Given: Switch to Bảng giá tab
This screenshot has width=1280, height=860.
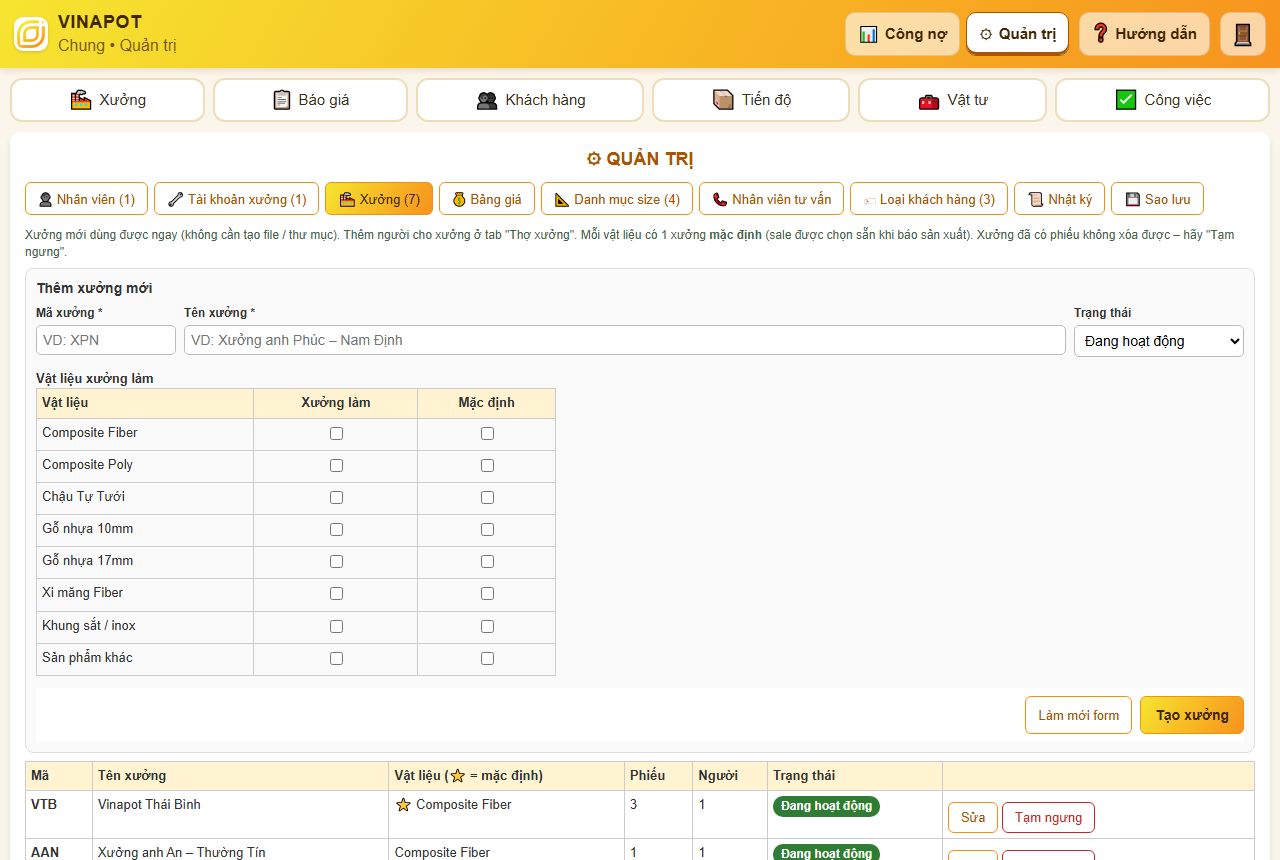Looking at the screenshot, I should pyautogui.click(x=486, y=199).
